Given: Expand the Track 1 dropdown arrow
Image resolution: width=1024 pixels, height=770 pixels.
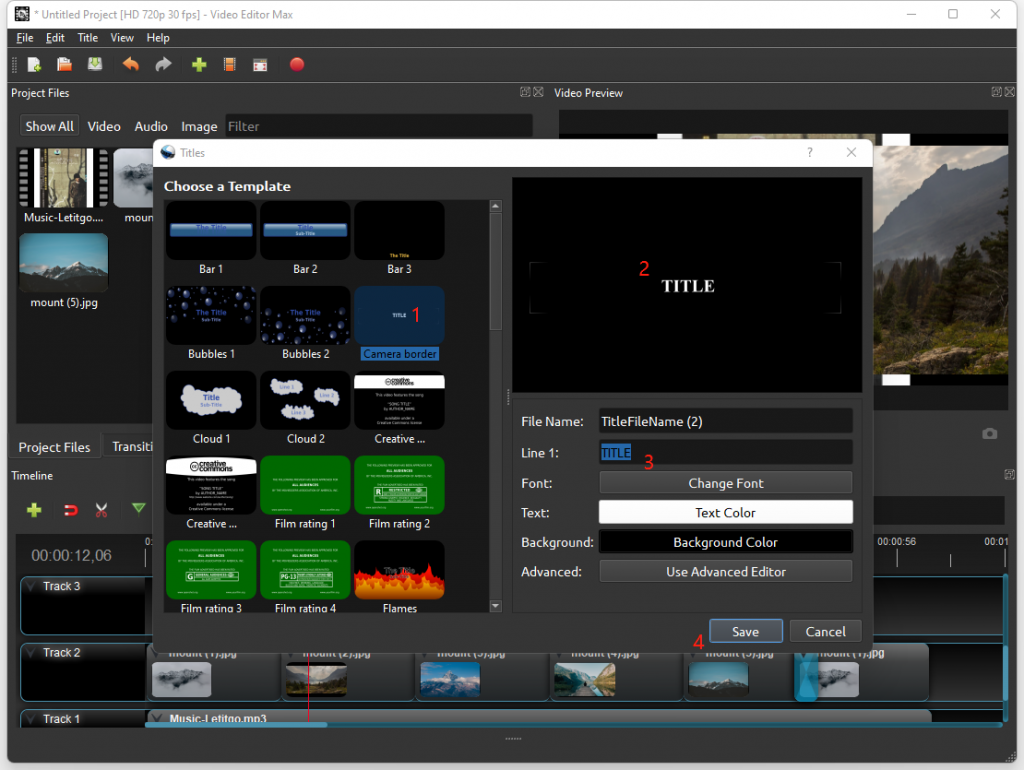Looking at the screenshot, I should click(x=29, y=718).
